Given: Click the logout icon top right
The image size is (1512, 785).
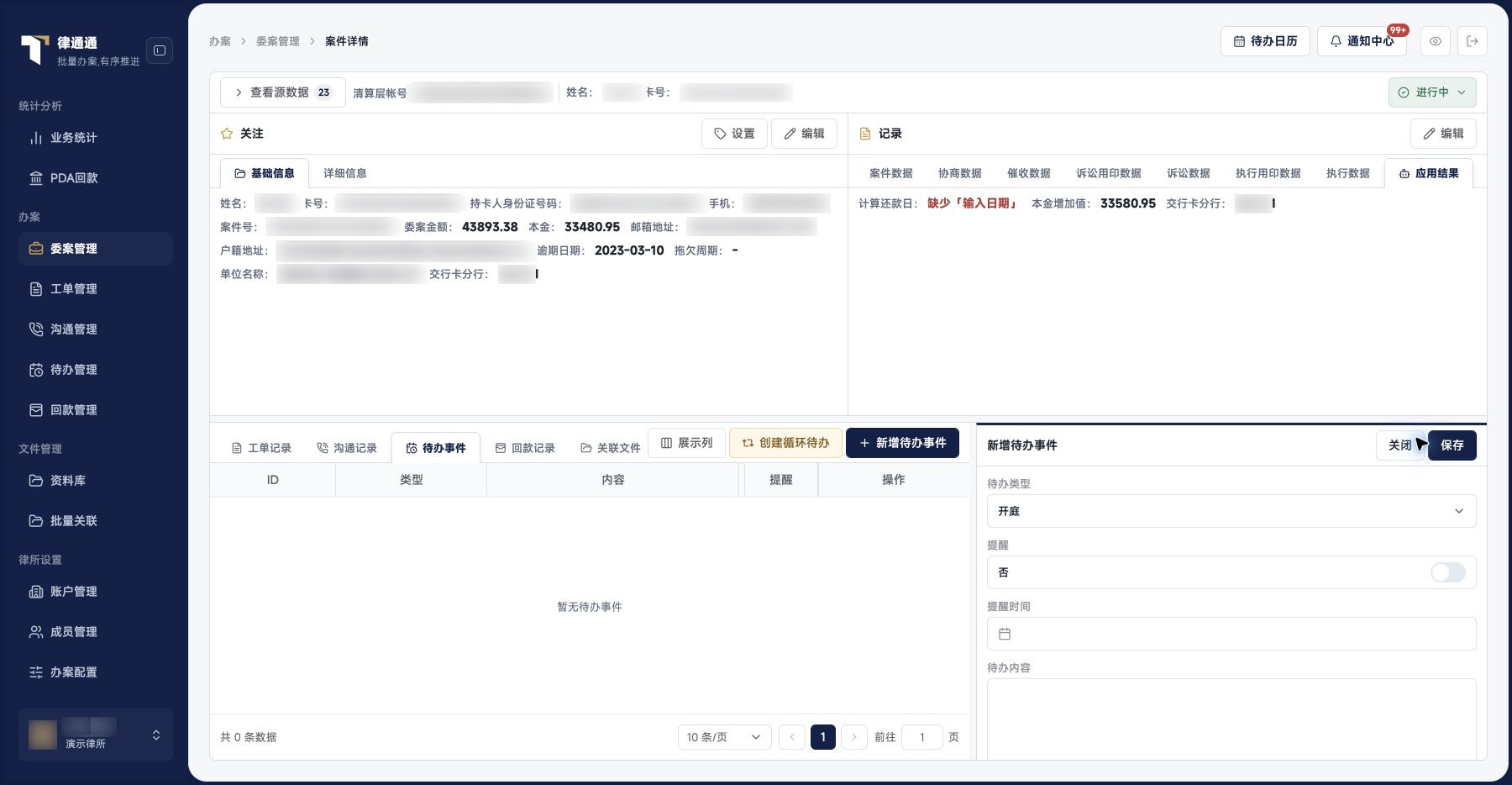Looking at the screenshot, I should (x=1473, y=41).
